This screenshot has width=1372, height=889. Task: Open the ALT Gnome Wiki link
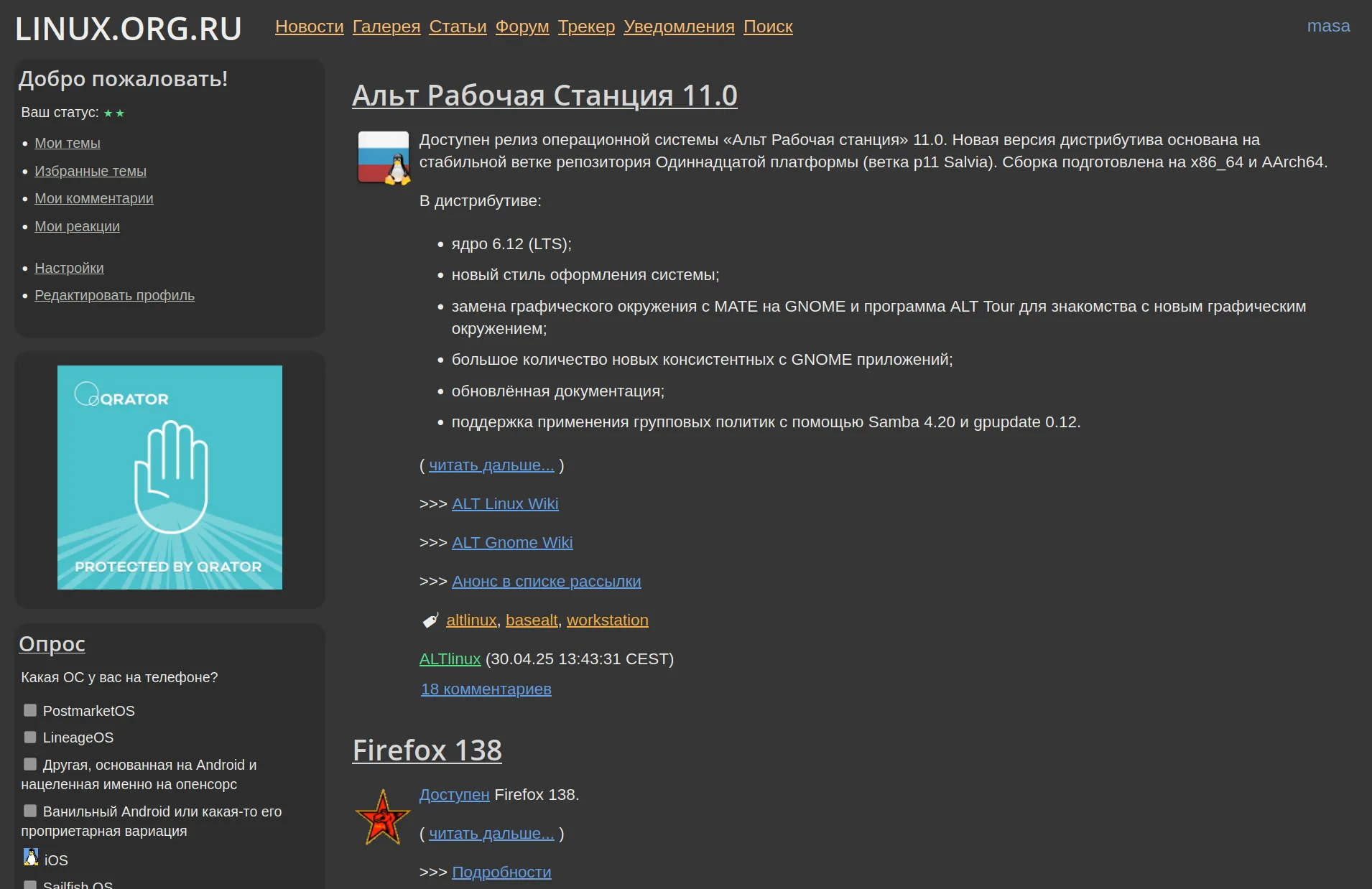[512, 543]
